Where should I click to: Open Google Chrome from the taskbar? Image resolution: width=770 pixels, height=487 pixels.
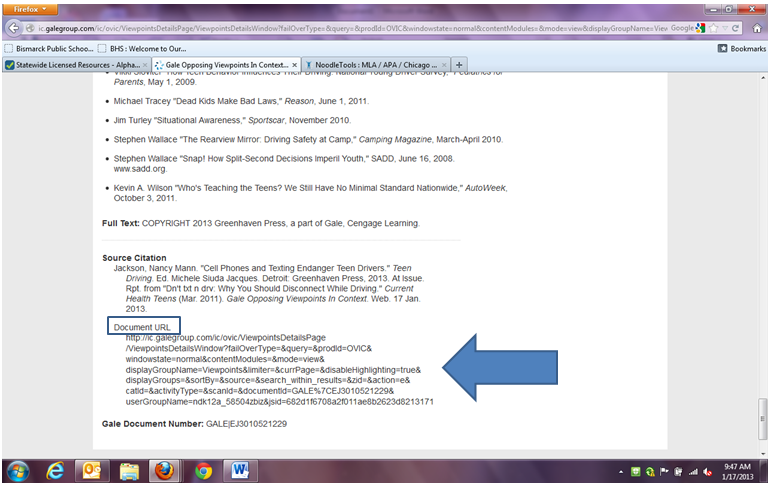(x=203, y=471)
